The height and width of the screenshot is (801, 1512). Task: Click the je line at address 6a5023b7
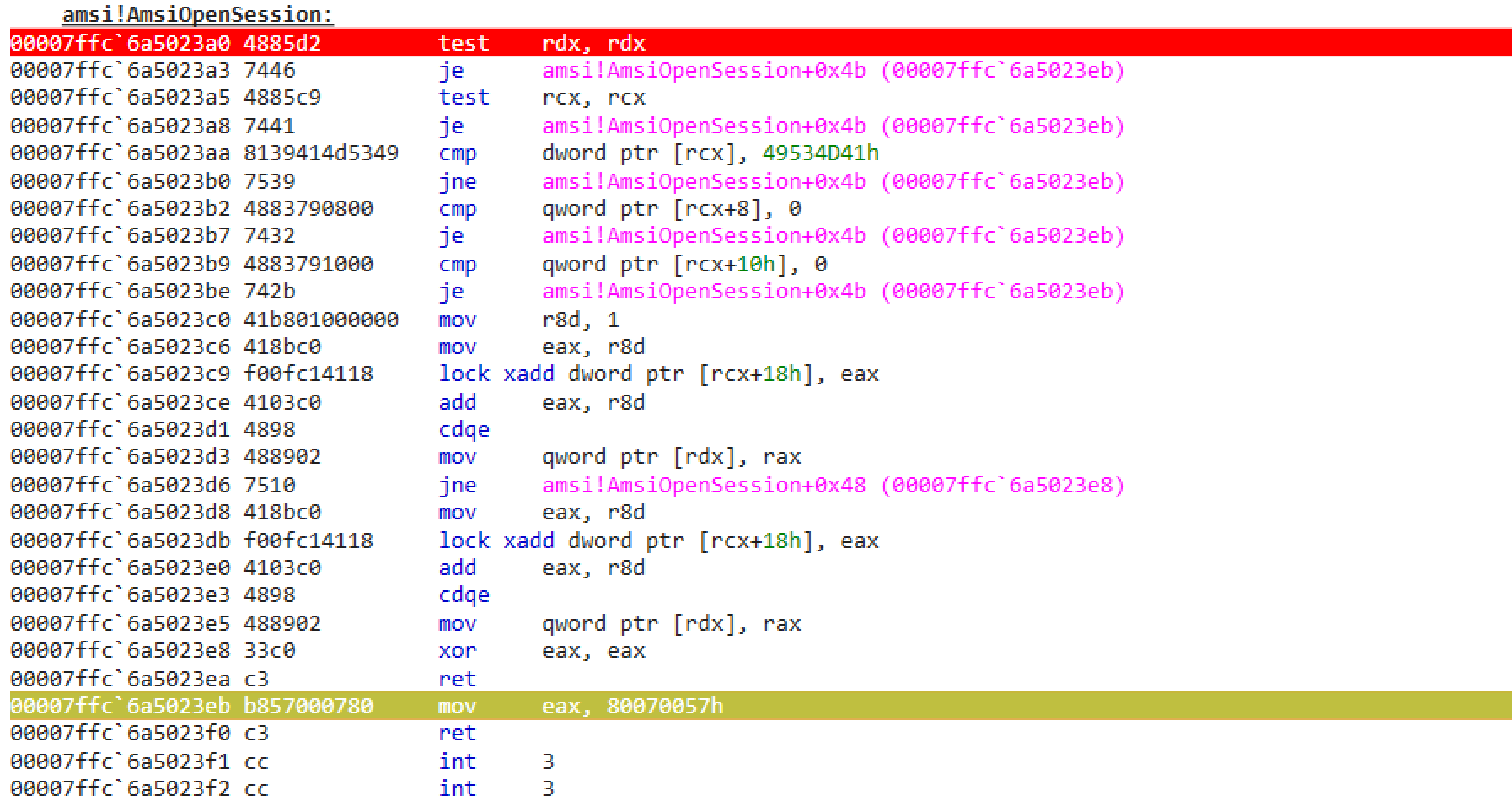tap(567, 236)
